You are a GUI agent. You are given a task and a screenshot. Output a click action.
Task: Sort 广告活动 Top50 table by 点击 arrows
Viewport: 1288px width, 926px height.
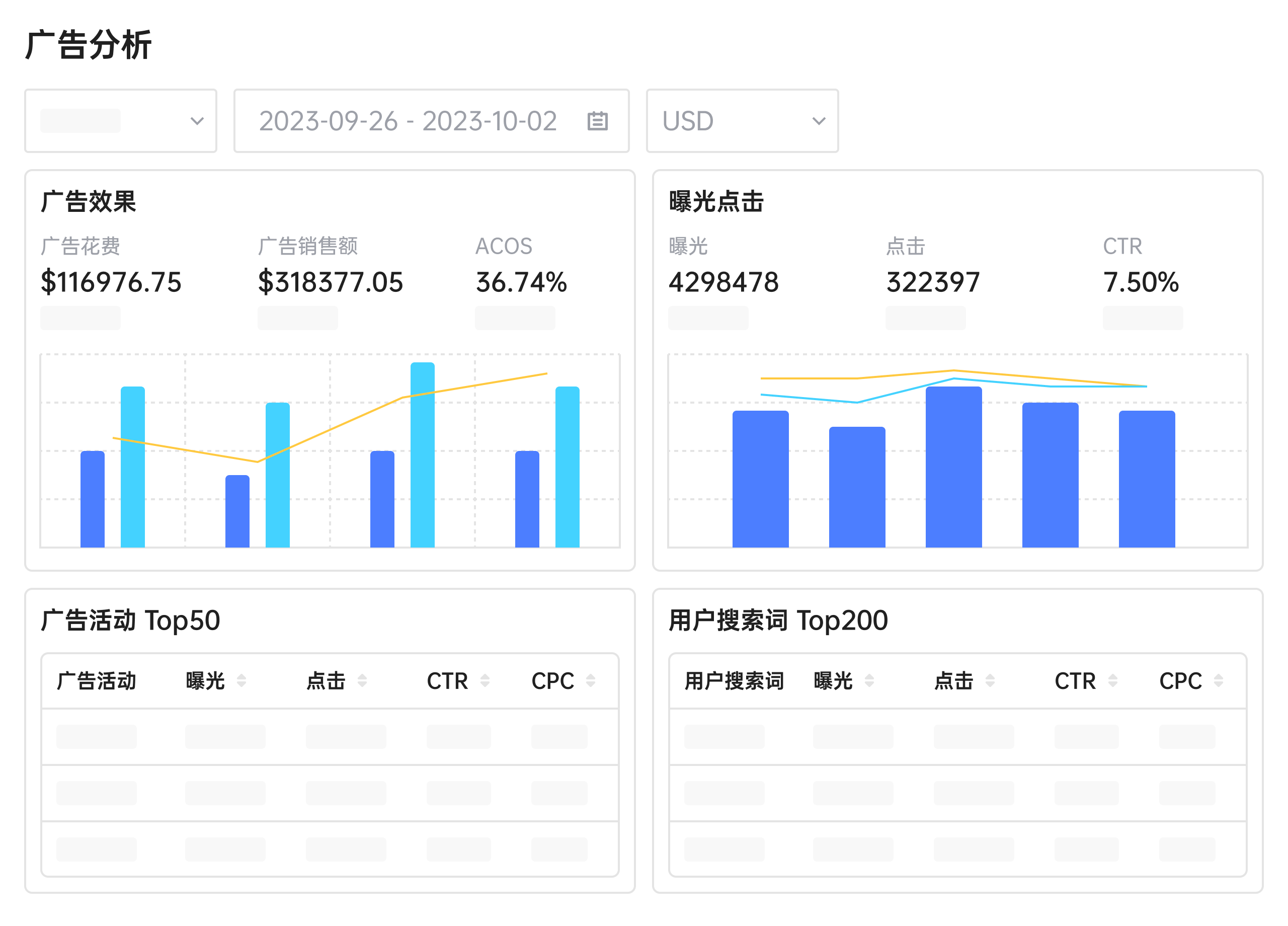(363, 680)
